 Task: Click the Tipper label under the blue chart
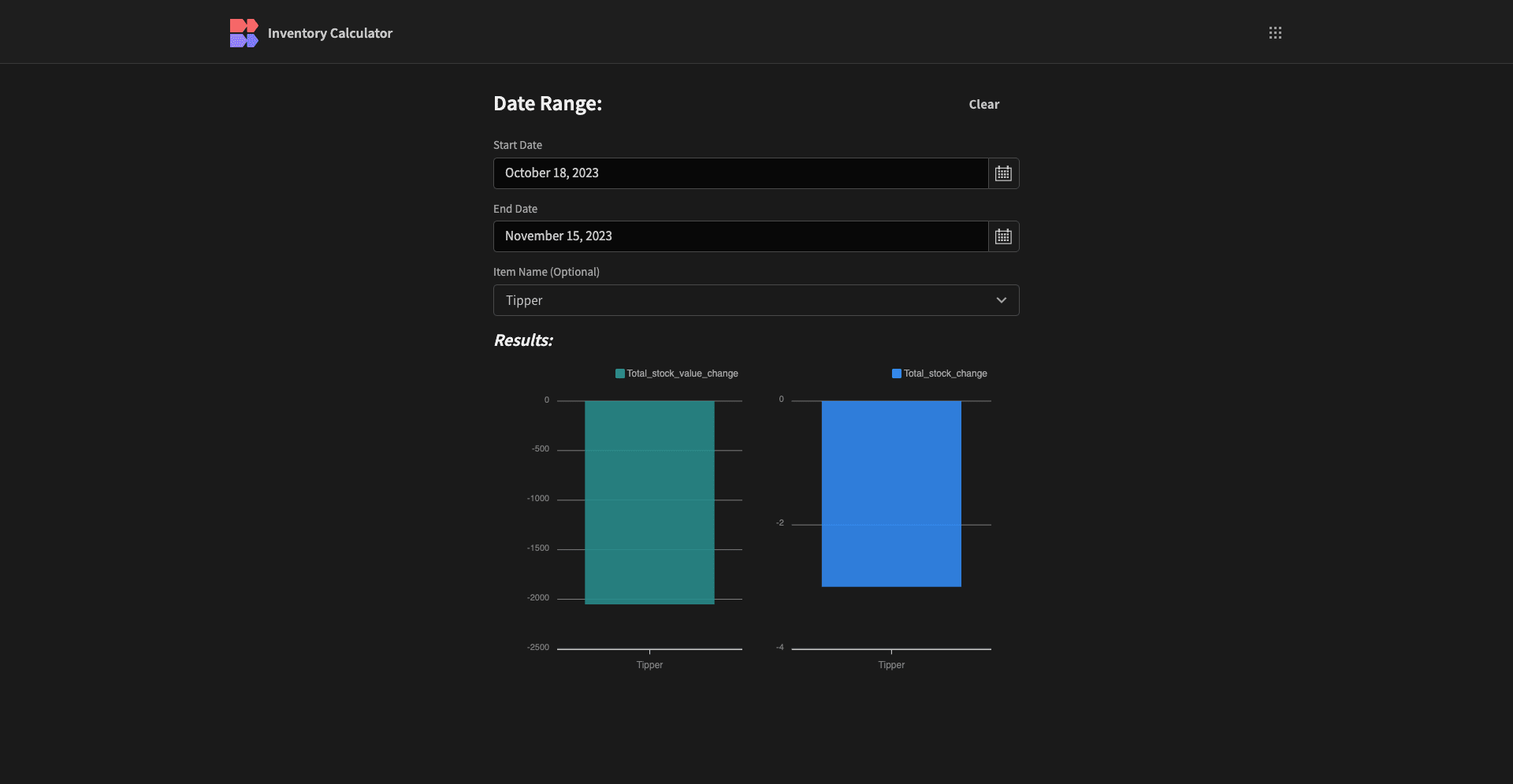coord(891,665)
